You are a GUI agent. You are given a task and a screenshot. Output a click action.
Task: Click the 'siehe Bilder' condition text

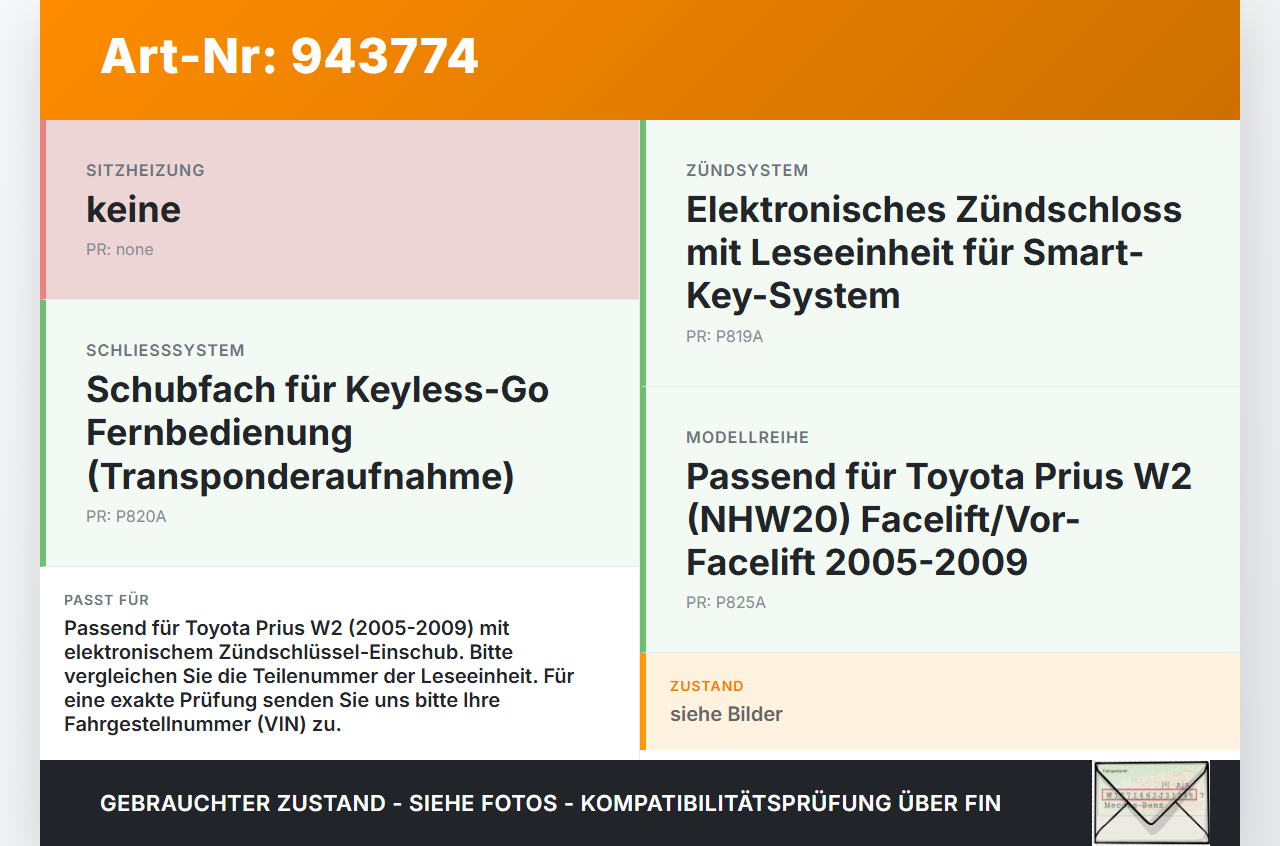click(726, 714)
